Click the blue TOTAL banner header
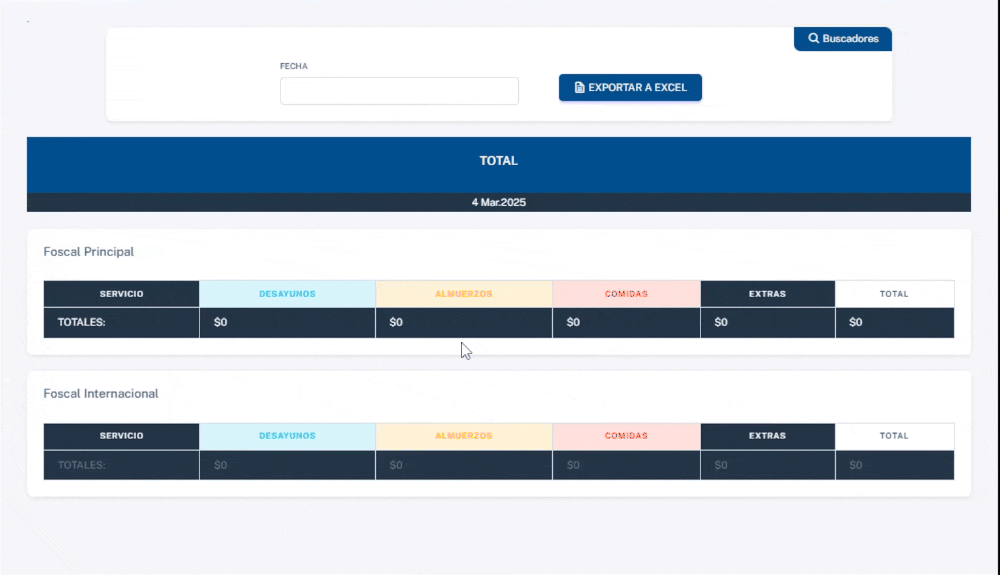The image size is (1000, 575). coord(498,161)
